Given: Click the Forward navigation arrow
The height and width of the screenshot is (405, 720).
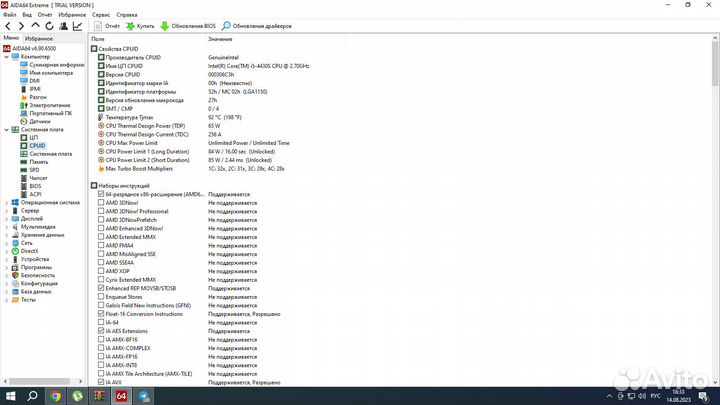Looking at the screenshot, I should click(21, 26).
